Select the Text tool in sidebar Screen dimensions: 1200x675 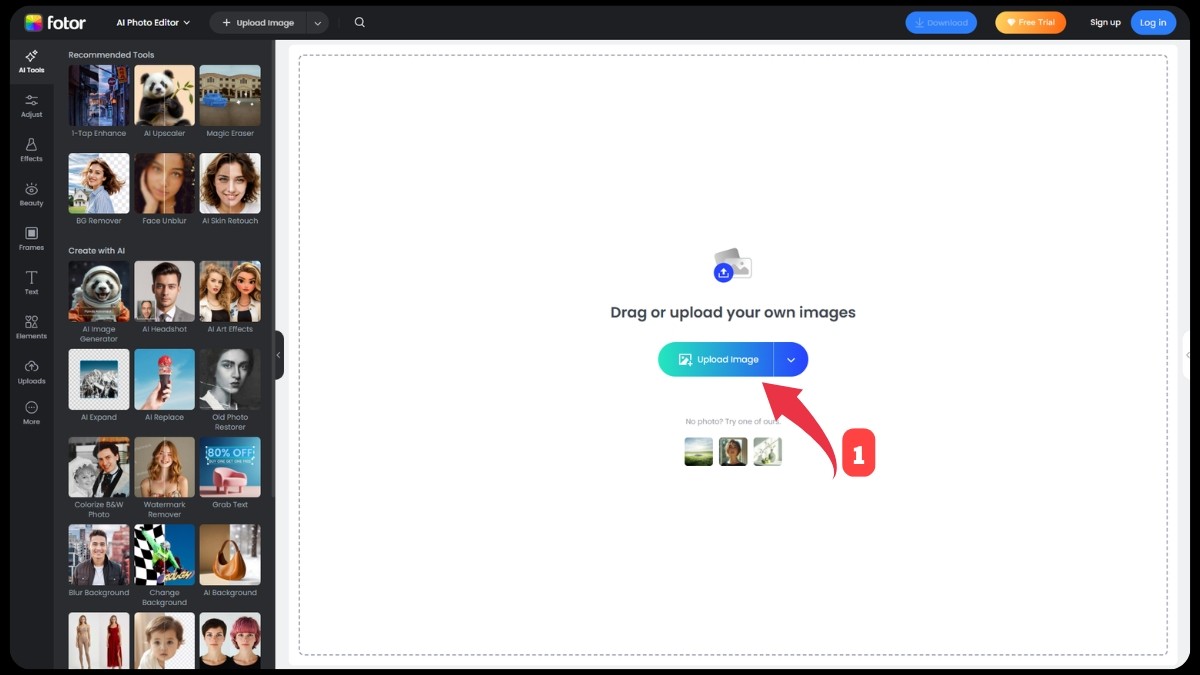click(31, 282)
